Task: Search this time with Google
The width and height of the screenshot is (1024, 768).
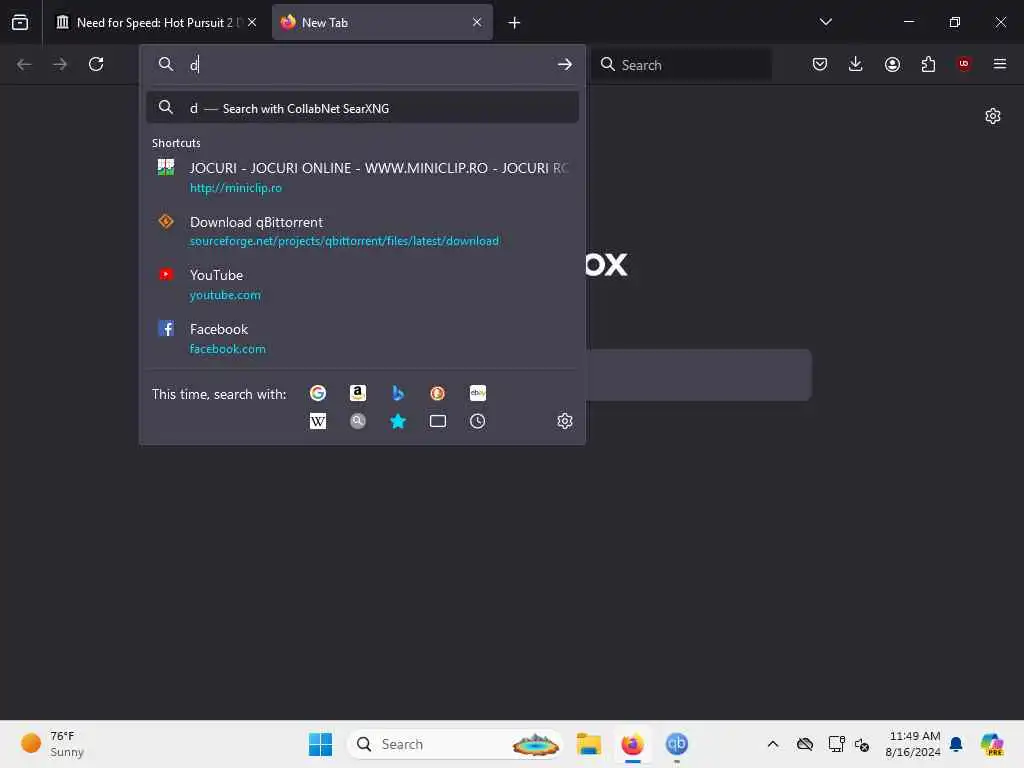Action: tap(318, 393)
